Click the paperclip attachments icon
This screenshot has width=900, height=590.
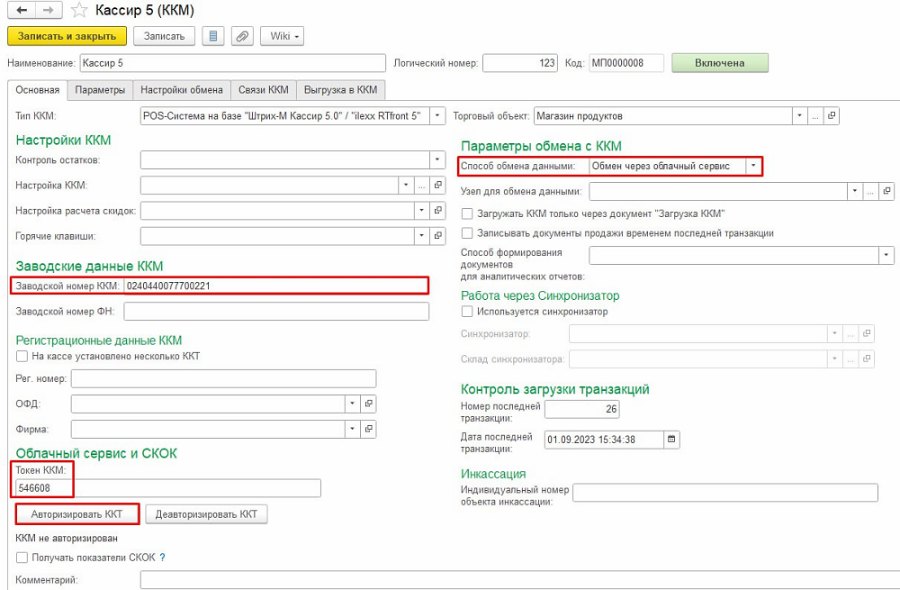coord(242,36)
